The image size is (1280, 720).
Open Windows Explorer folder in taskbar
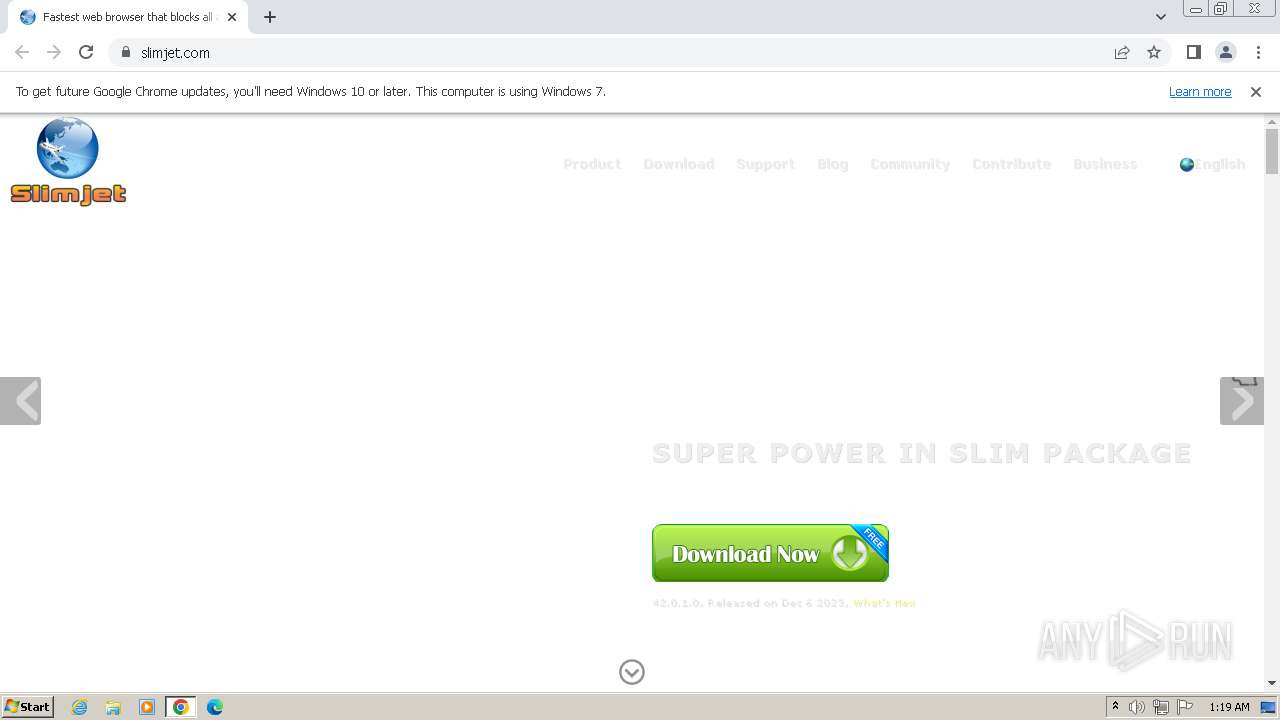point(113,707)
